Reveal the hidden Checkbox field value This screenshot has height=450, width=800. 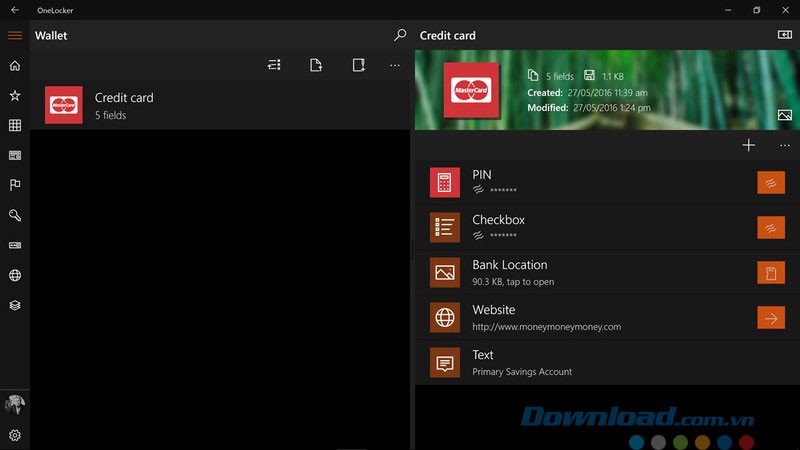coord(771,227)
